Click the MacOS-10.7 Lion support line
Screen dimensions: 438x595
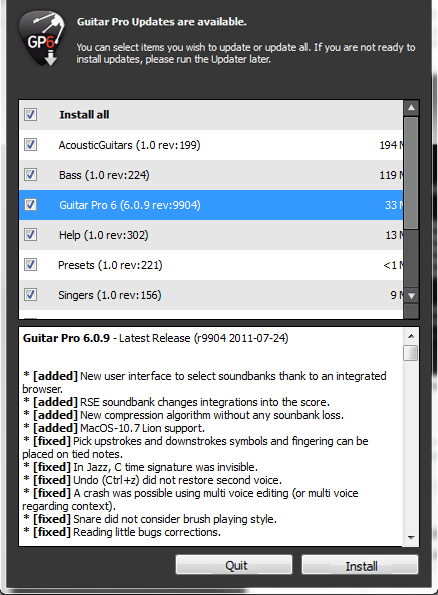tap(114, 428)
